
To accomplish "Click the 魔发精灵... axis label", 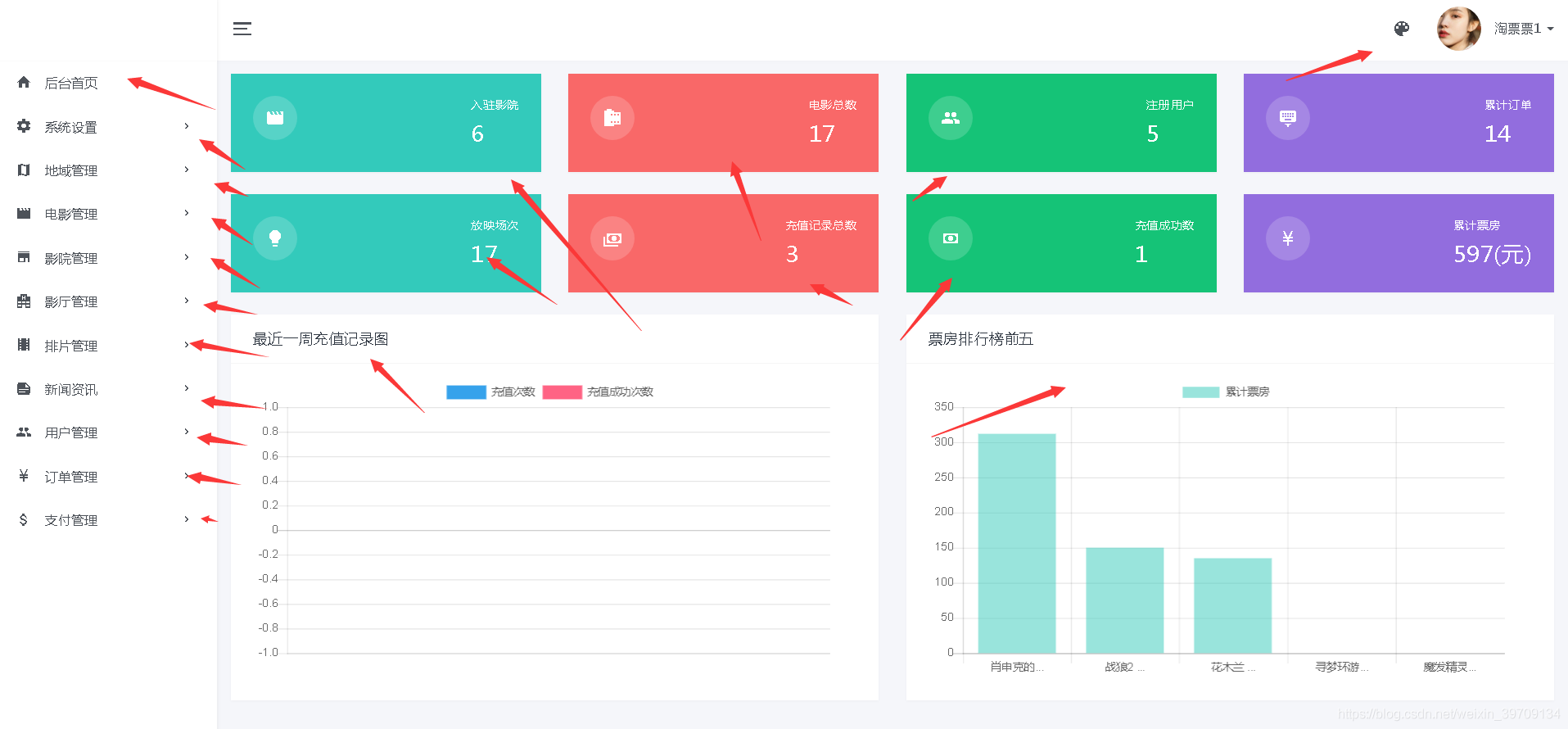I will [x=1450, y=668].
